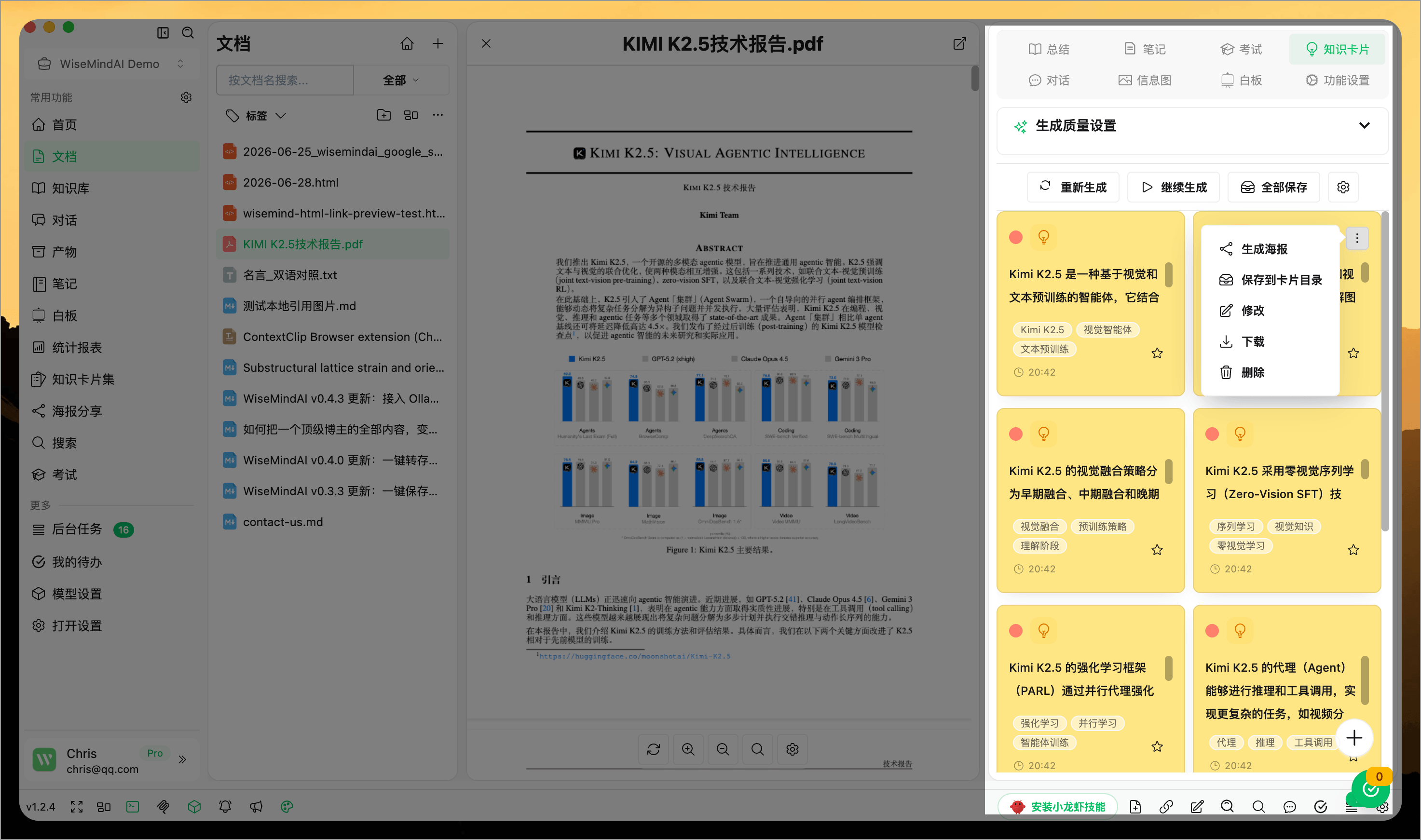Open PDF in external window icon
This screenshot has width=1421, height=840.
point(959,43)
